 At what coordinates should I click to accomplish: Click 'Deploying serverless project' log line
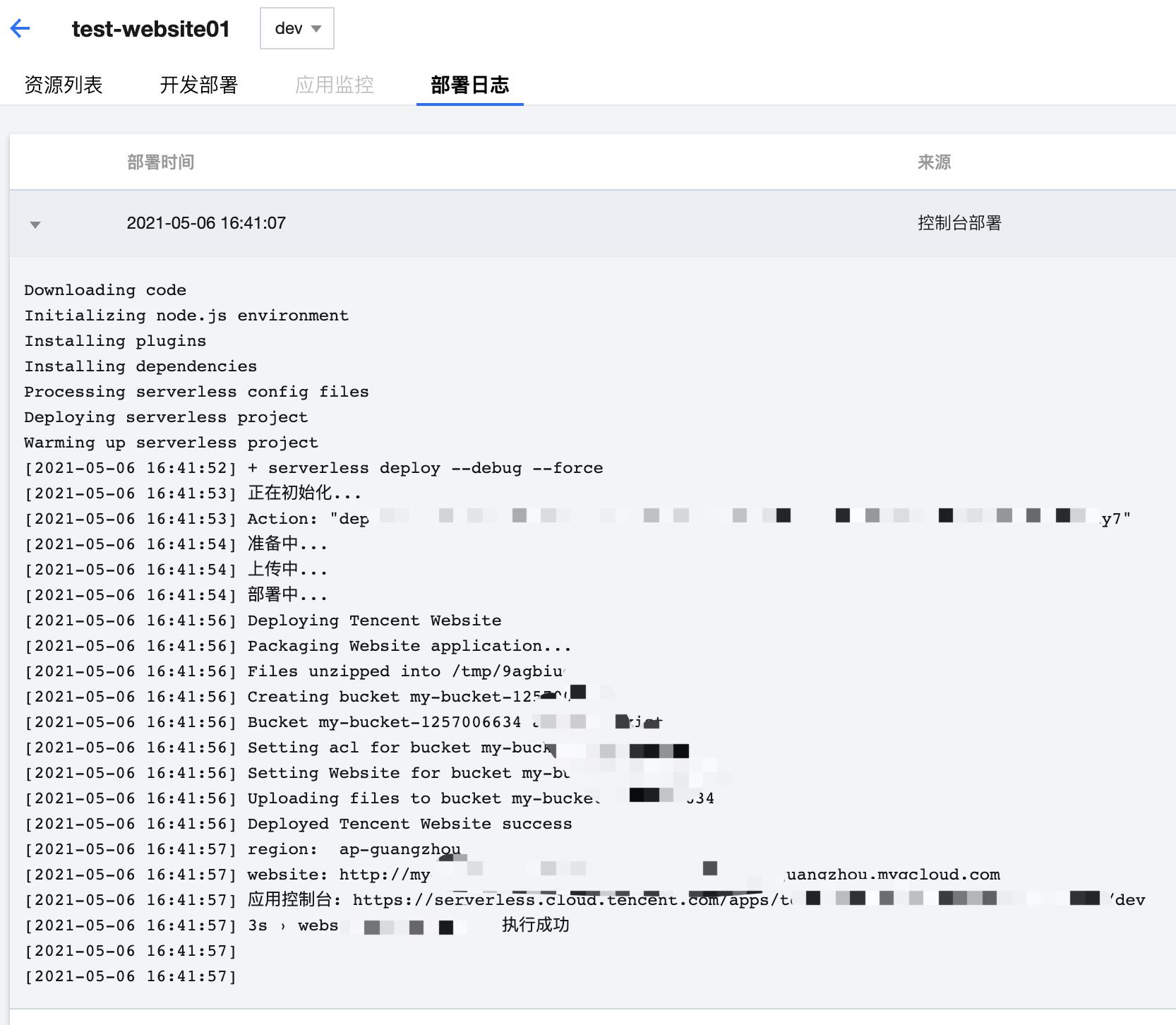(x=166, y=417)
